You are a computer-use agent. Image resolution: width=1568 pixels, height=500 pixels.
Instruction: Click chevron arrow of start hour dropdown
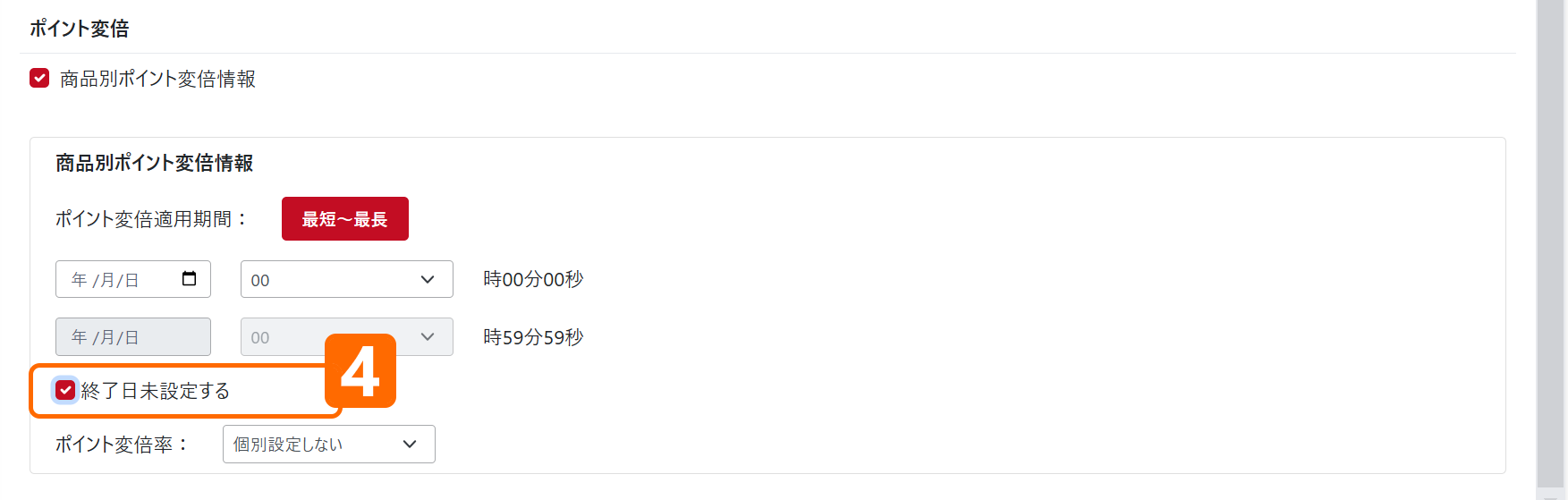coord(428,280)
